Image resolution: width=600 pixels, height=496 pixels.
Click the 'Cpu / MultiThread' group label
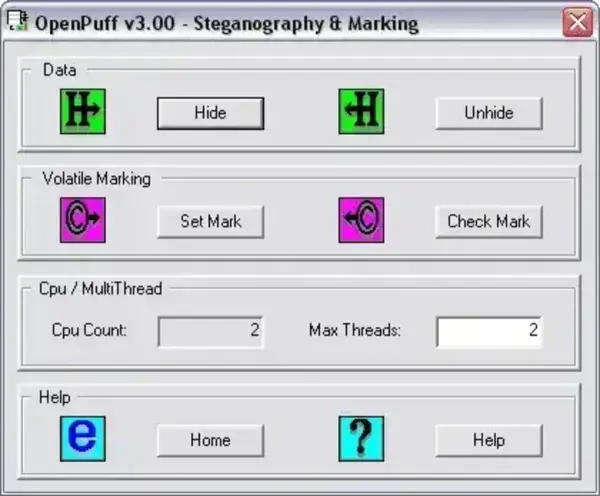(101, 289)
